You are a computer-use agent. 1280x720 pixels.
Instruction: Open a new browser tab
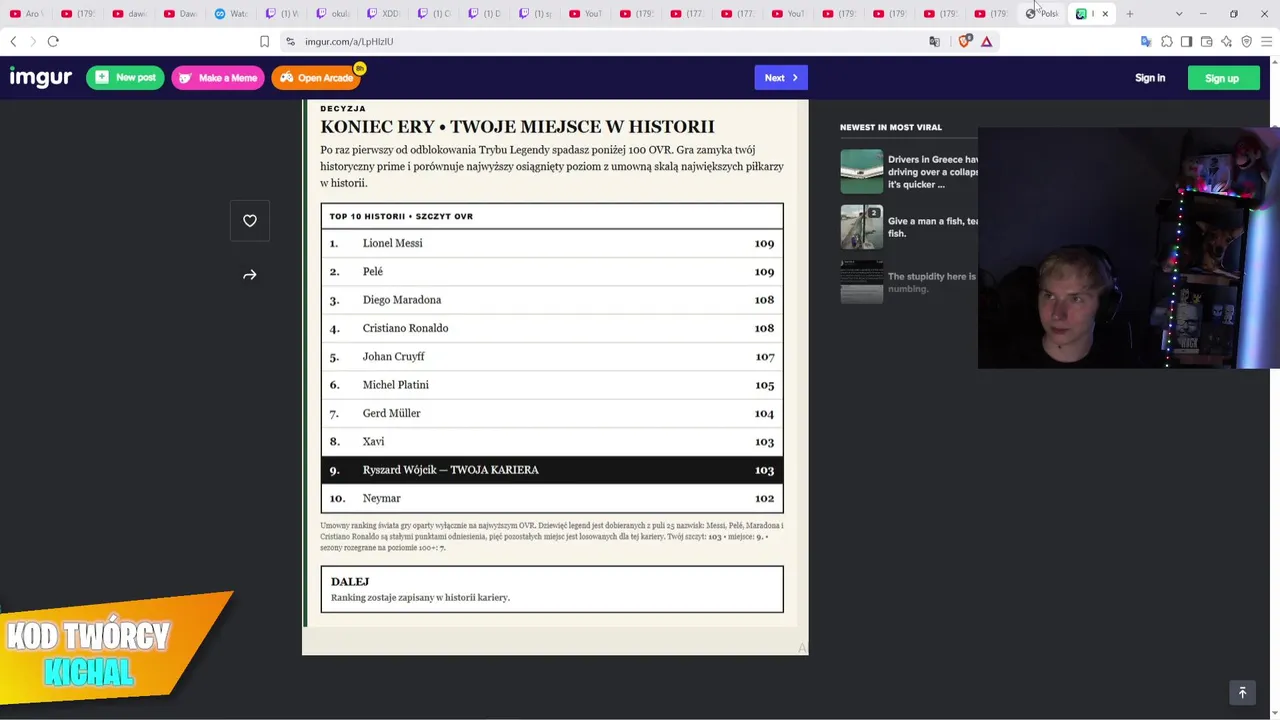1130,14
